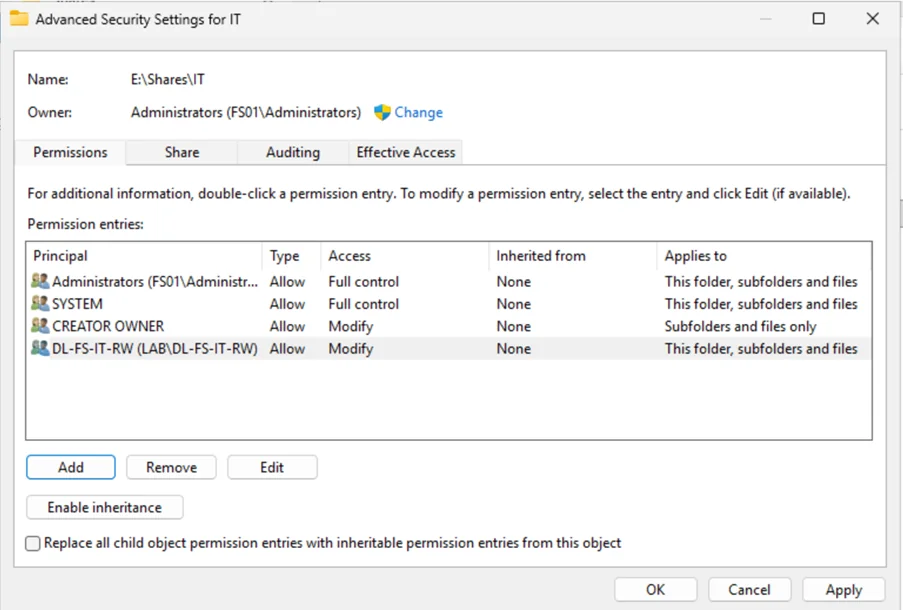Screen dimensions: 903x610
Task: Click the group icon for Administrators entry
Action: (40, 281)
